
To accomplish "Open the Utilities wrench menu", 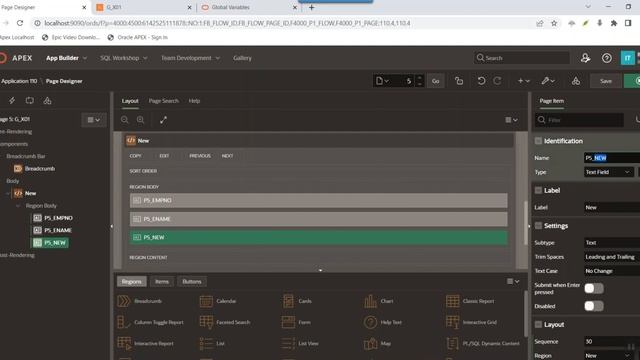I will [x=548, y=81].
